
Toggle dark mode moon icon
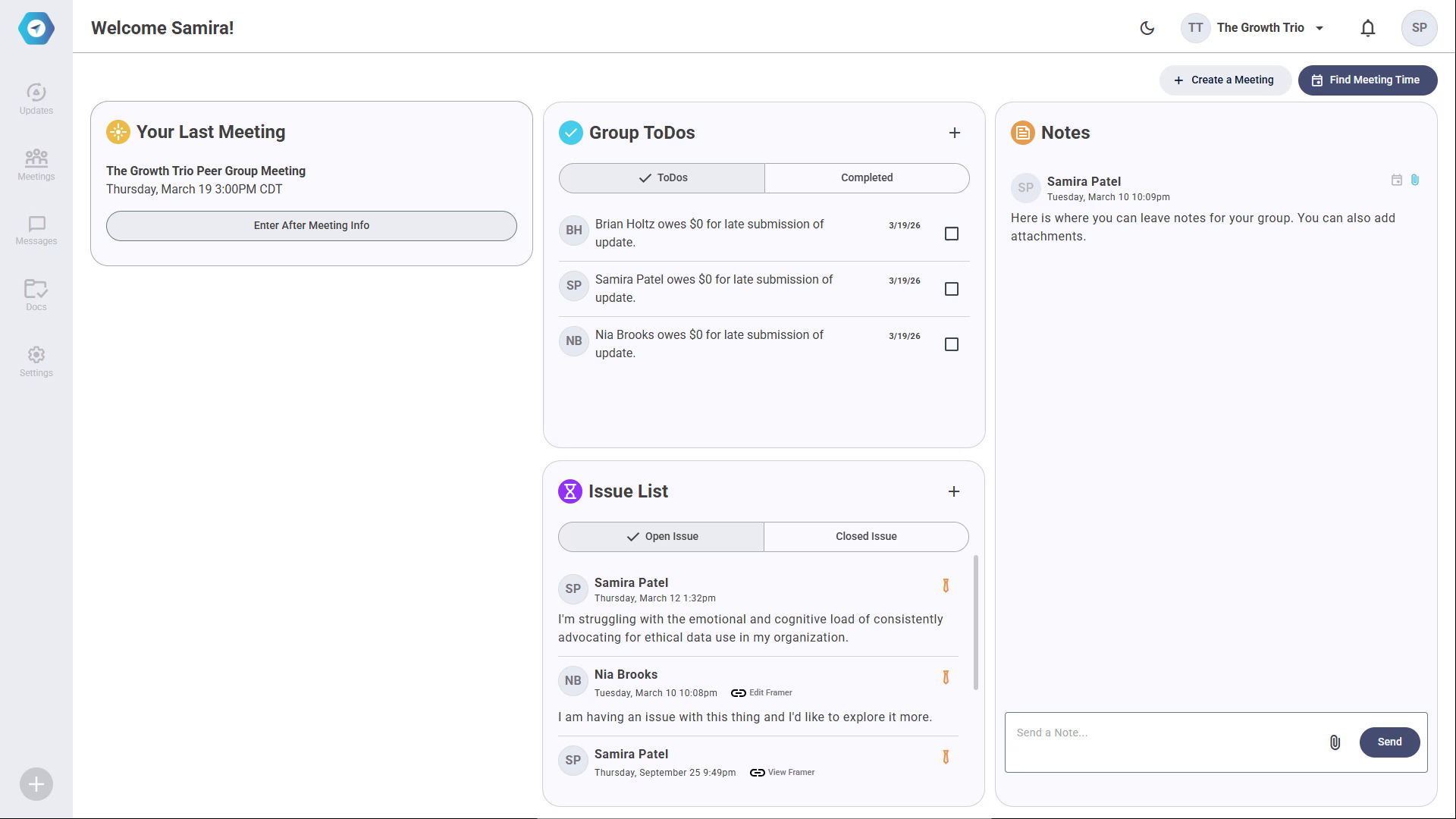1147,28
